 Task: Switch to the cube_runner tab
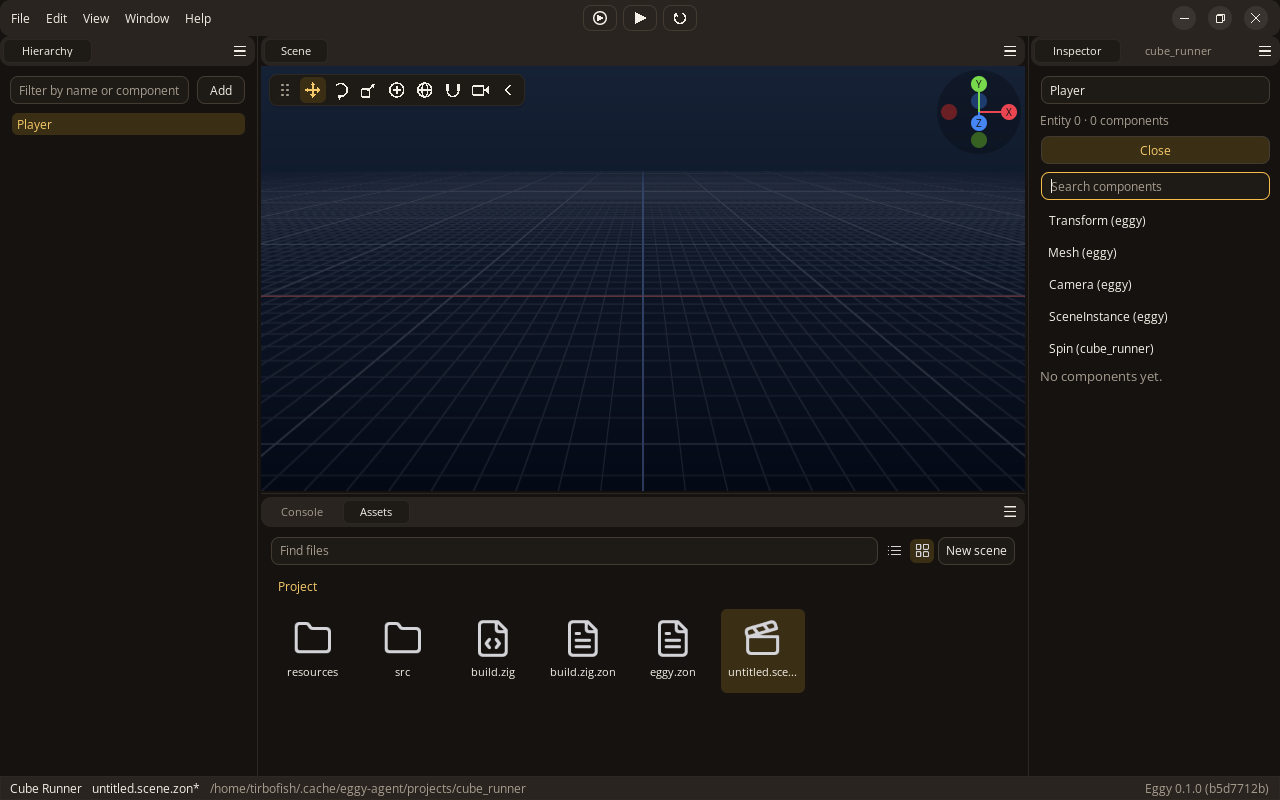[x=1178, y=51]
